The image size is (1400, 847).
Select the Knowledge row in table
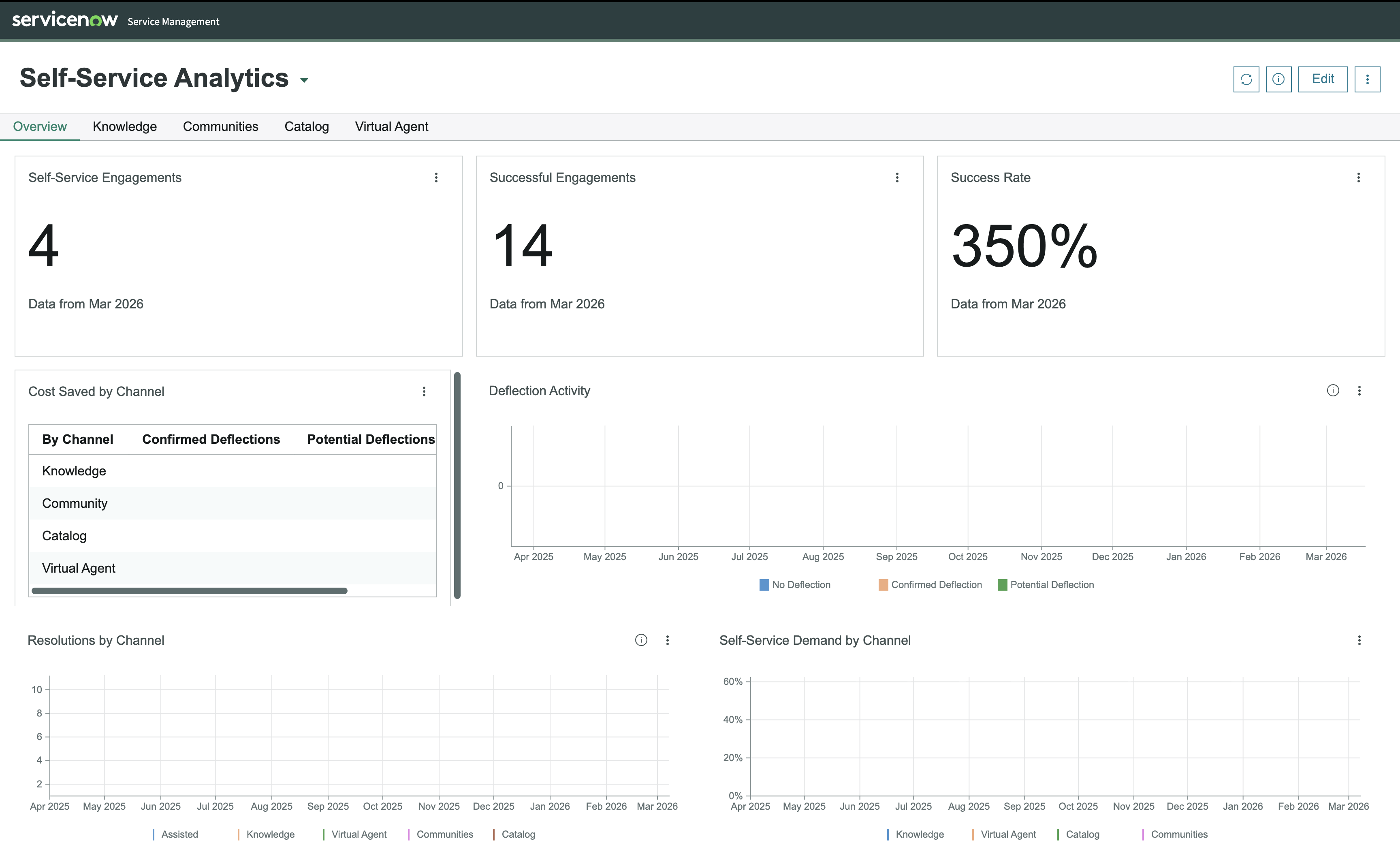[233, 471]
